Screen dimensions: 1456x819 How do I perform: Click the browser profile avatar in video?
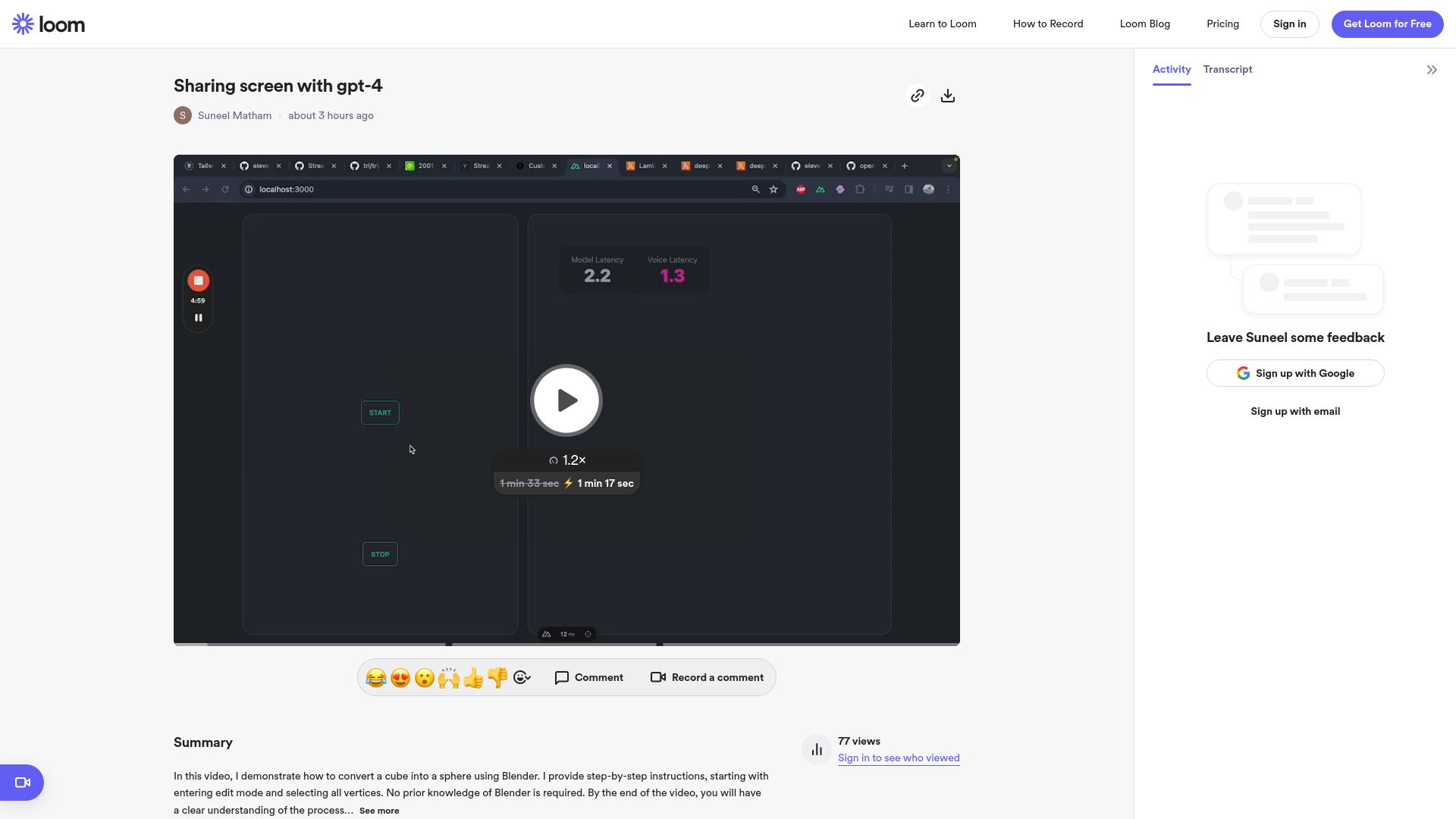(928, 190)
